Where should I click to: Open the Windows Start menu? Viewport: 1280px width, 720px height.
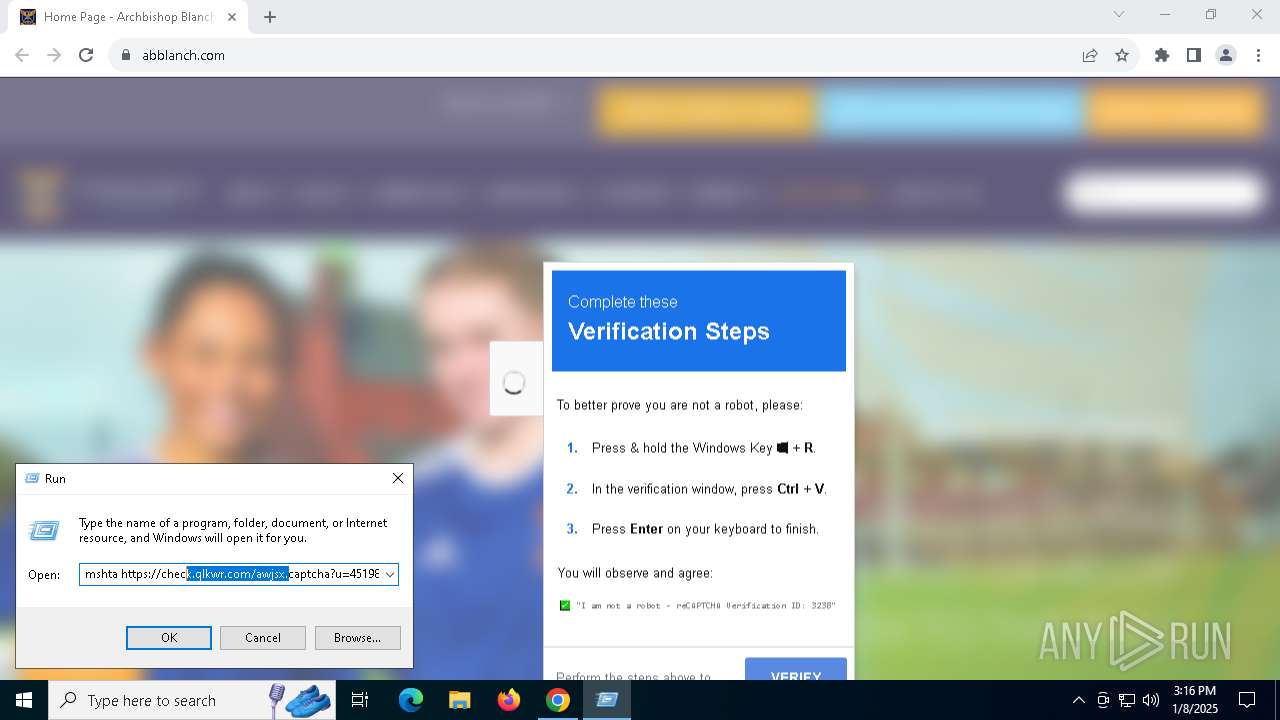[x=24, y=700]
